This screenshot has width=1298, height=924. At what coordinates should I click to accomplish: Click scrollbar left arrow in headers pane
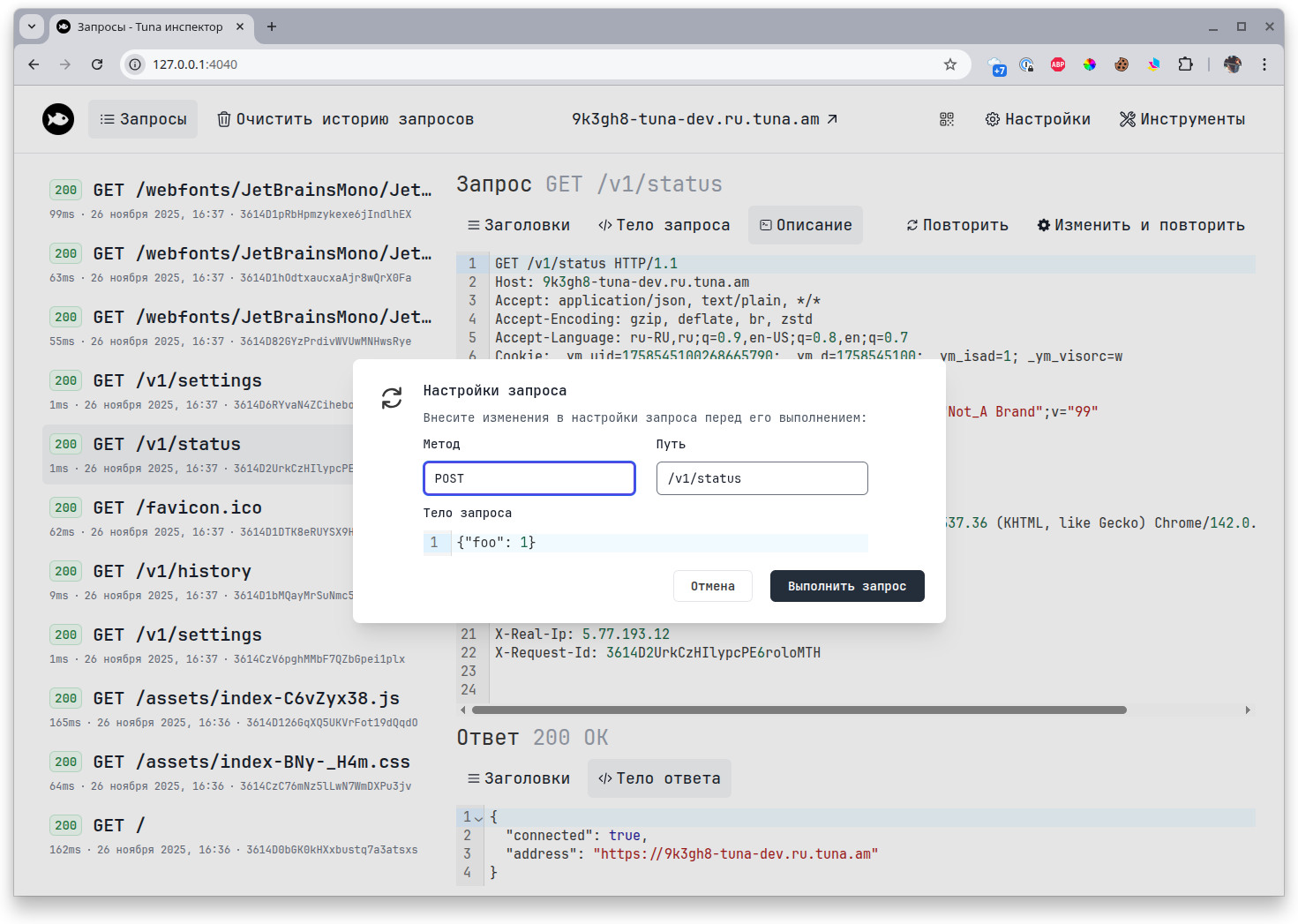tap(463, 710)
